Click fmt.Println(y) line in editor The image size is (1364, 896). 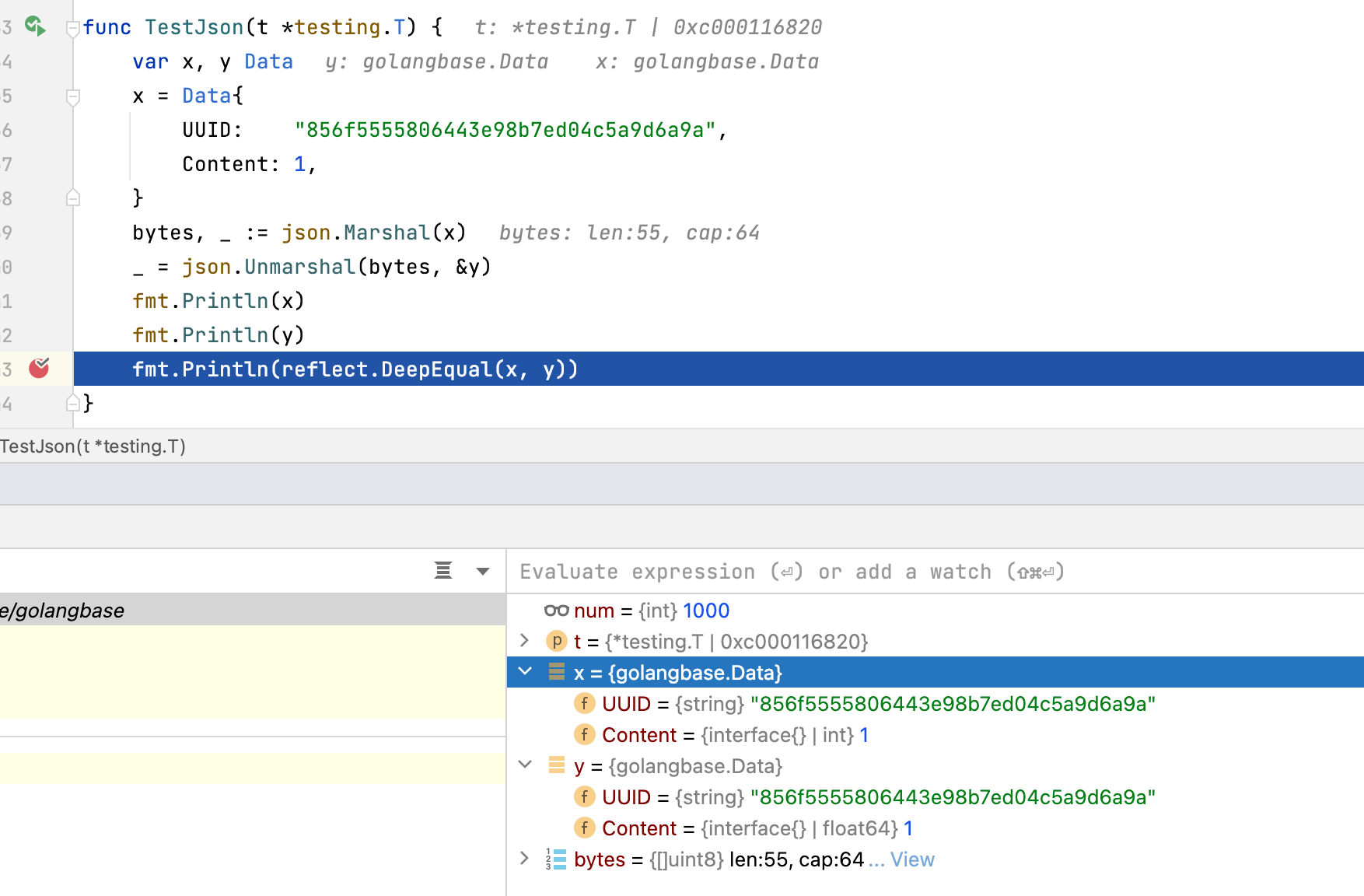click(x=219, y=335)
